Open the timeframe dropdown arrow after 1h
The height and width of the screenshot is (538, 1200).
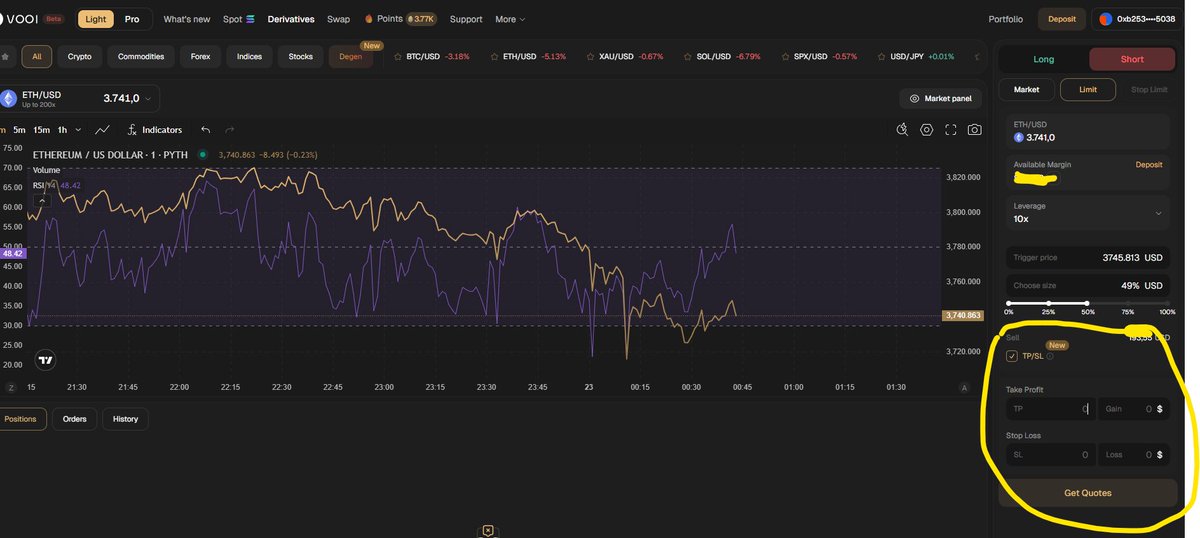[x=79, y=130]
